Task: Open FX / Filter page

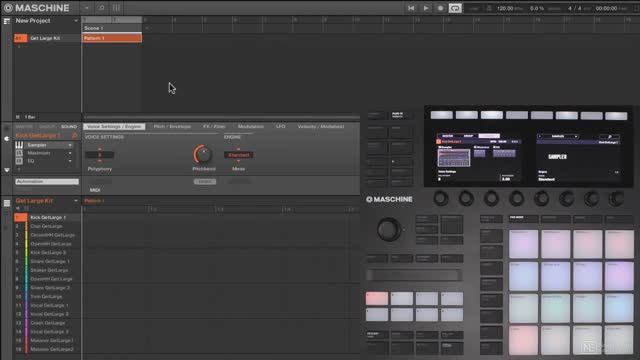Action: point(214,127)
